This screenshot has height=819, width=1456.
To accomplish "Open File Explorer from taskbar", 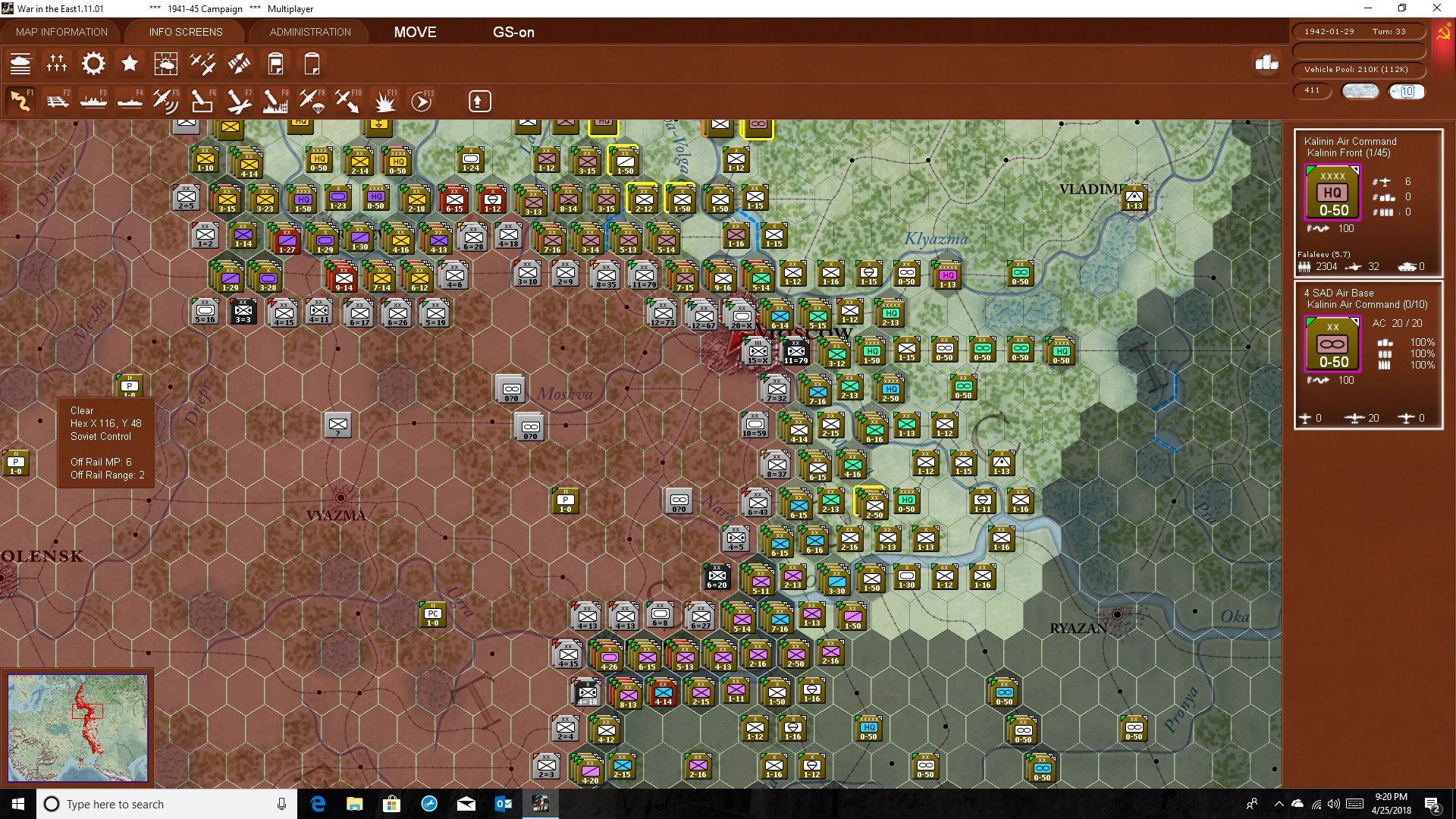I will point(354,804).
